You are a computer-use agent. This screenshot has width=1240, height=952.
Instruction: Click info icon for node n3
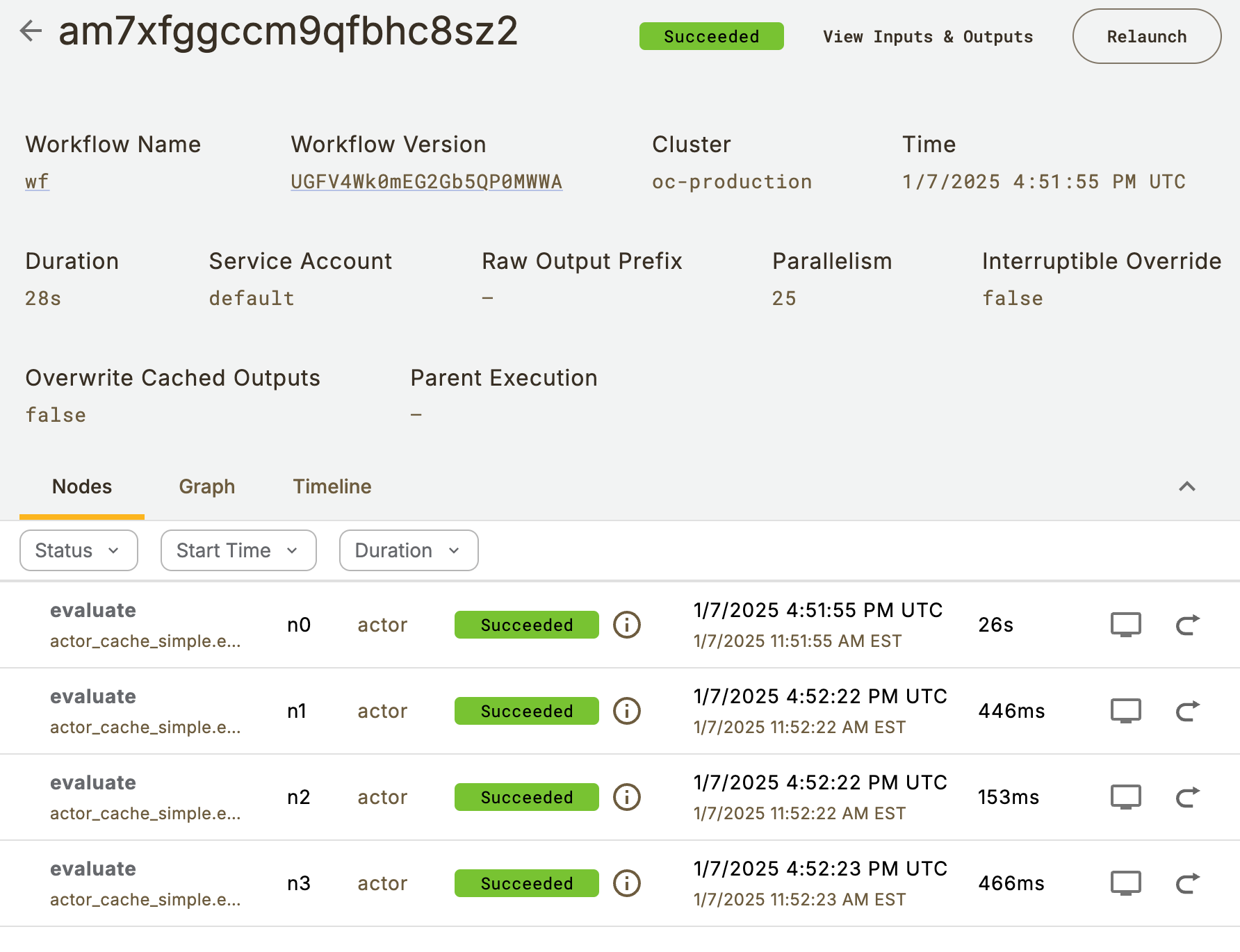(x=626, y=883)
